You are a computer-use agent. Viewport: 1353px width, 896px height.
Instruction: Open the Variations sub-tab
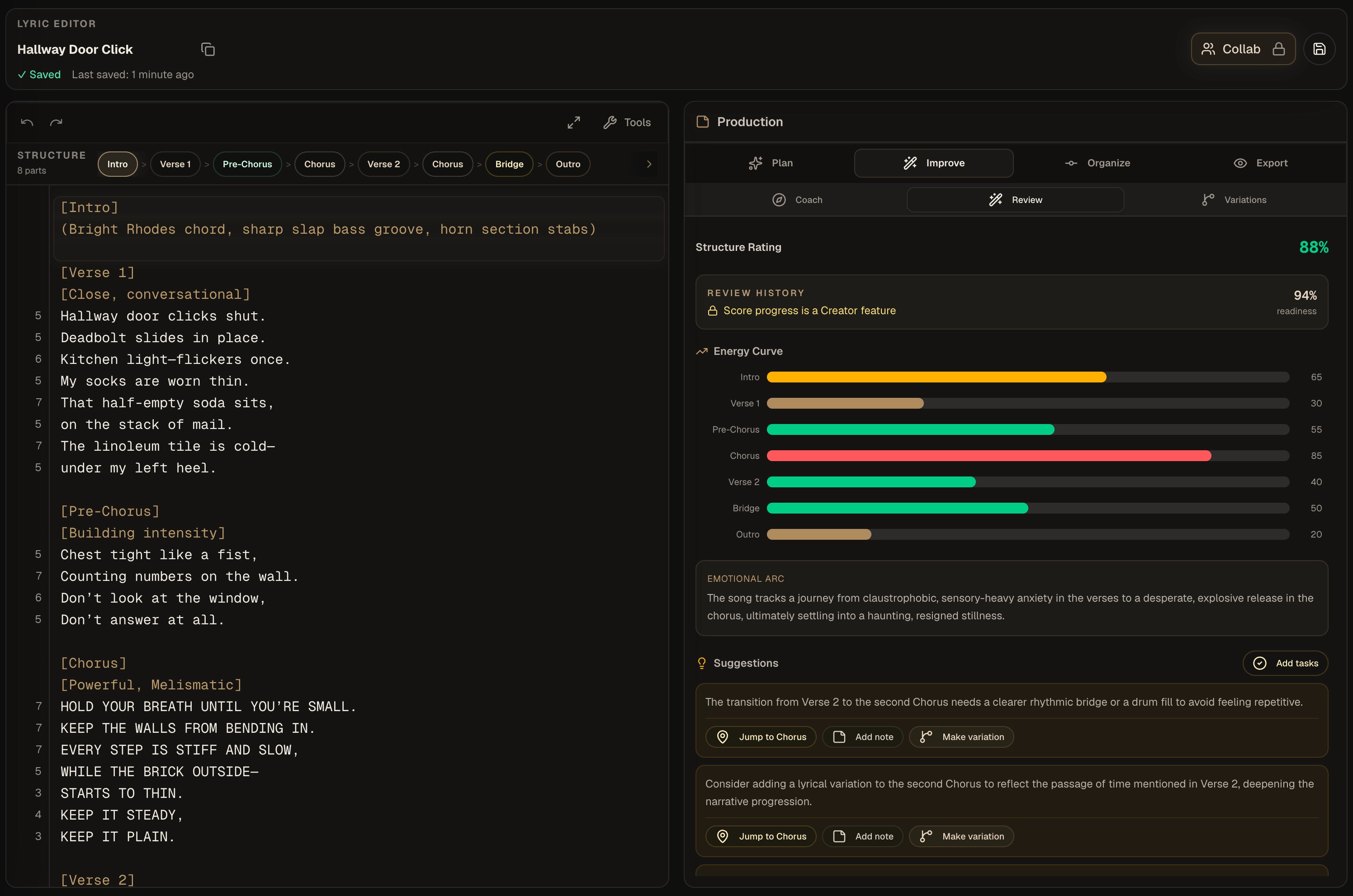[1234, 200]
